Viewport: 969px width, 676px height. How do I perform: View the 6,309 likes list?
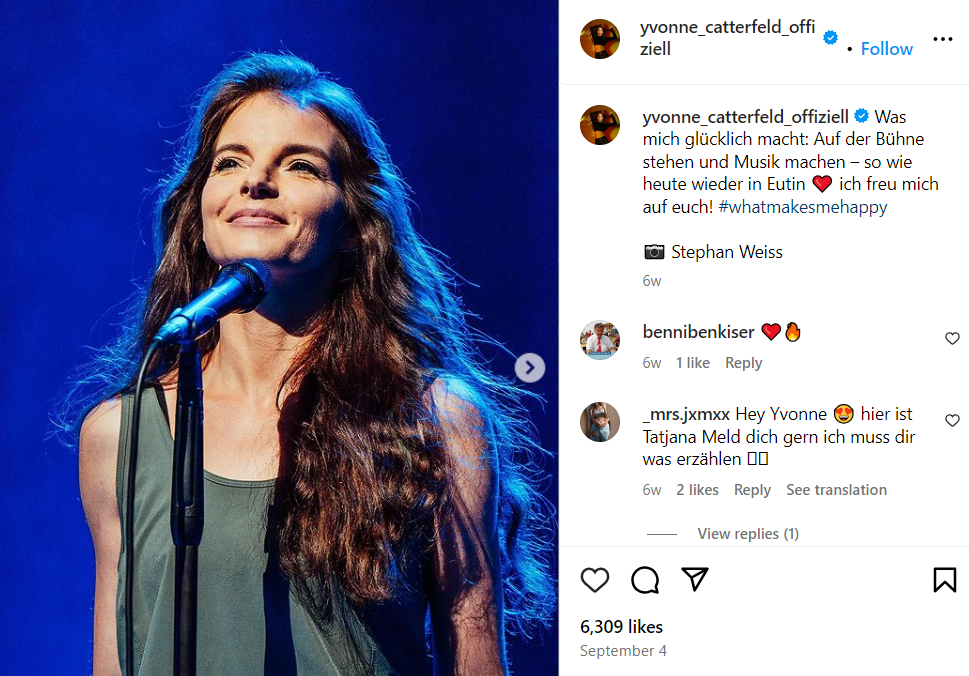tap(621, 627)
